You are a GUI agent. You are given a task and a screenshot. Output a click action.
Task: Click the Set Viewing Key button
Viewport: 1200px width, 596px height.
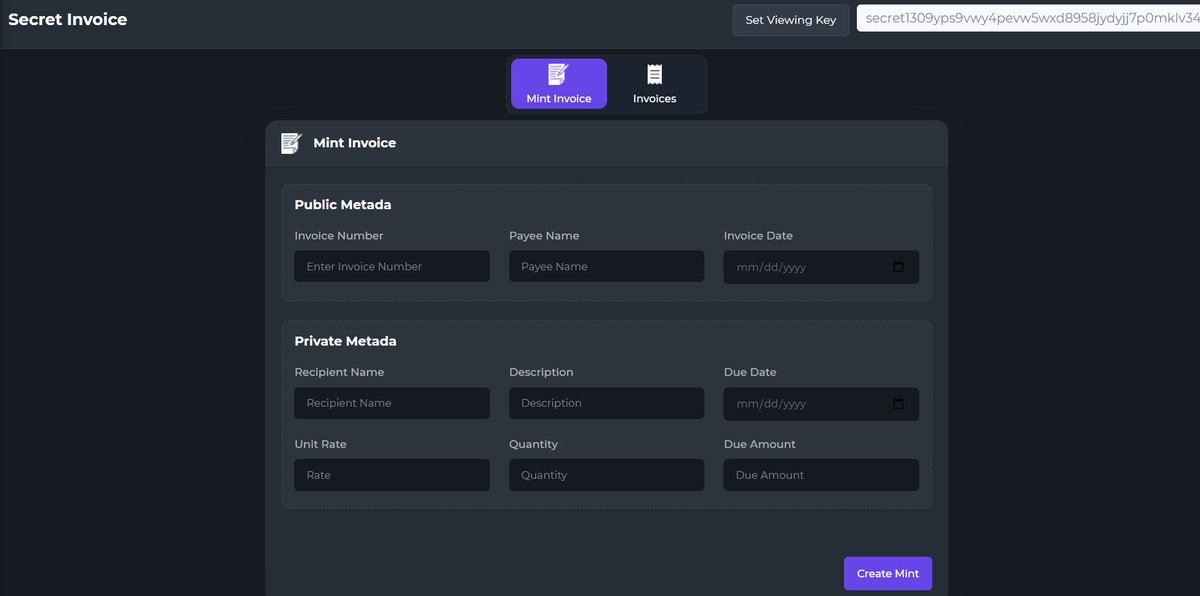click(790, 20)
